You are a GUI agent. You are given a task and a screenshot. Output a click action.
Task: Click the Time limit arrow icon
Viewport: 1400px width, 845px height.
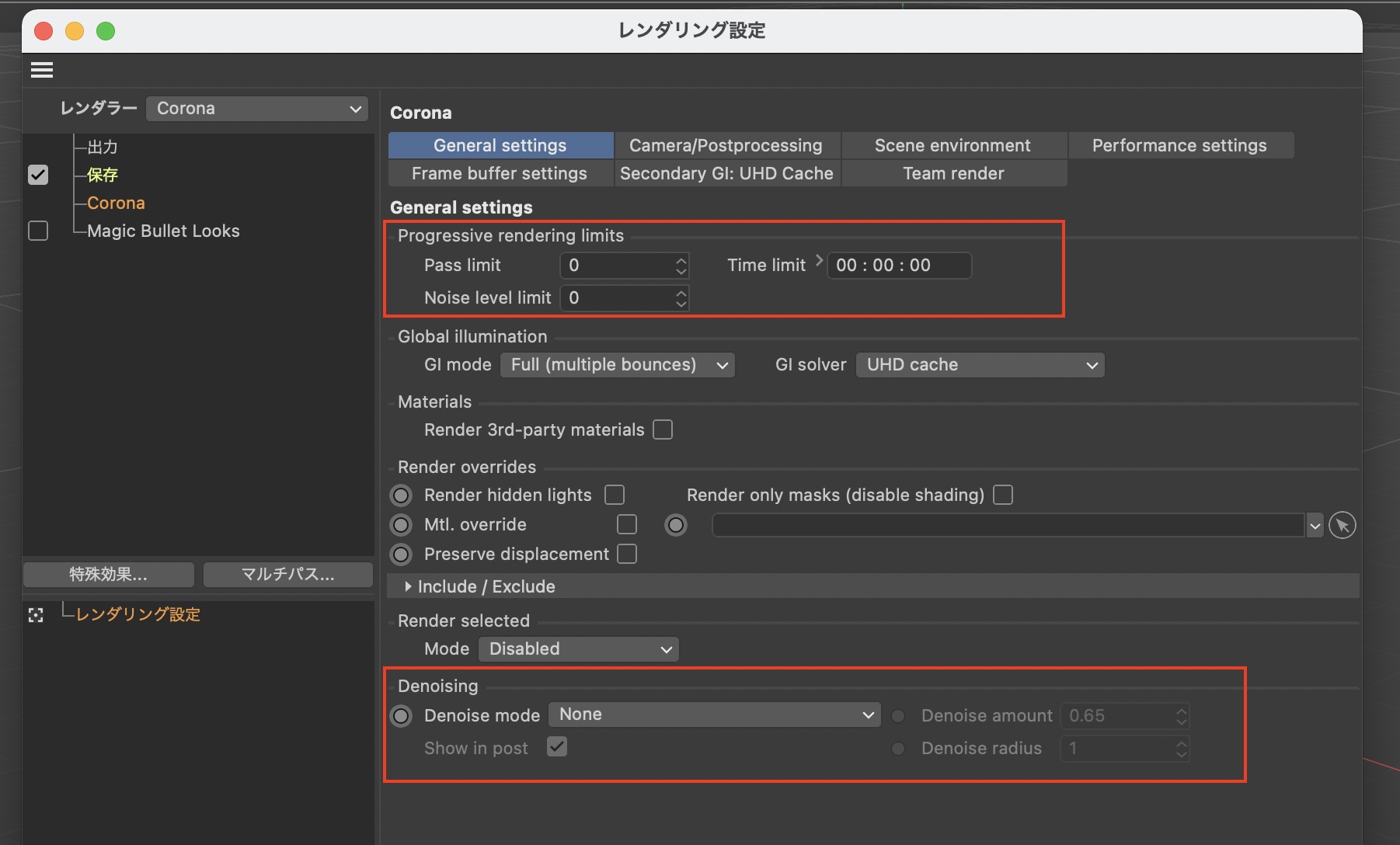tap(818, 262)
